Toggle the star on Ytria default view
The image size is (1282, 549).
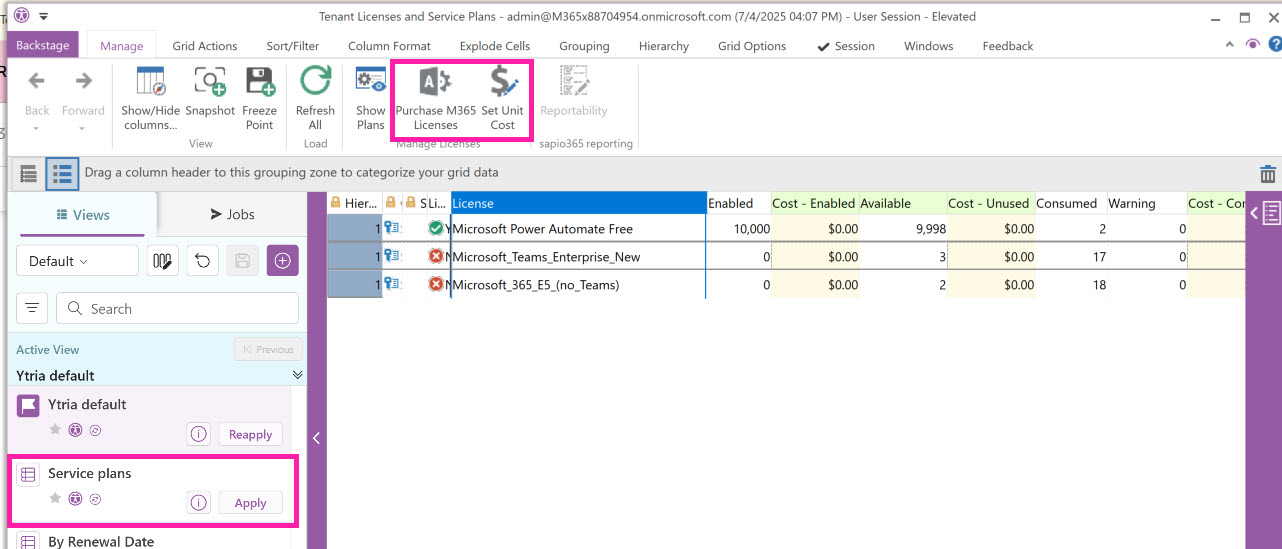(55, 430)
